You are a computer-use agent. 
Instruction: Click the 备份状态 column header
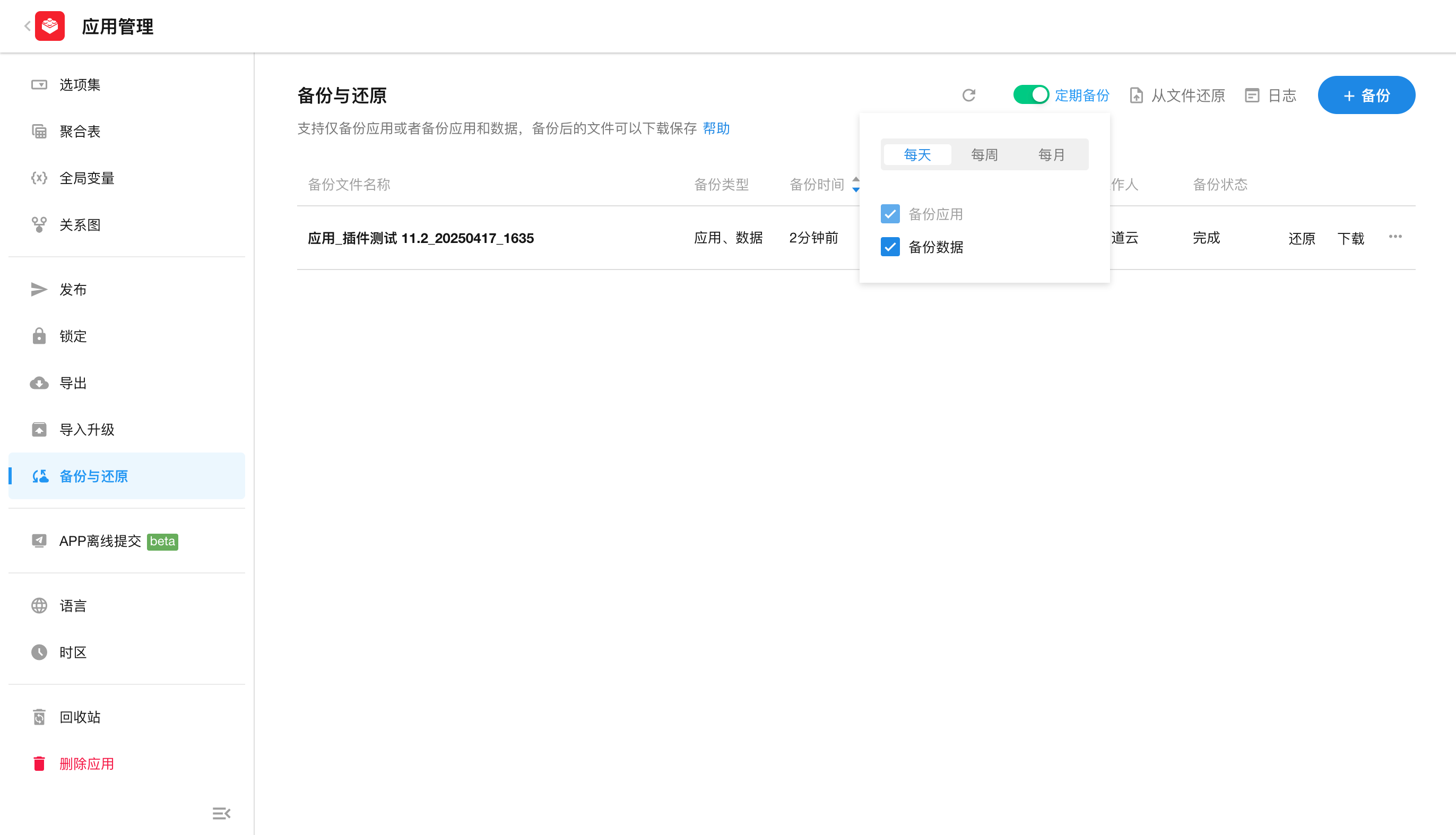pos(1220,185)
